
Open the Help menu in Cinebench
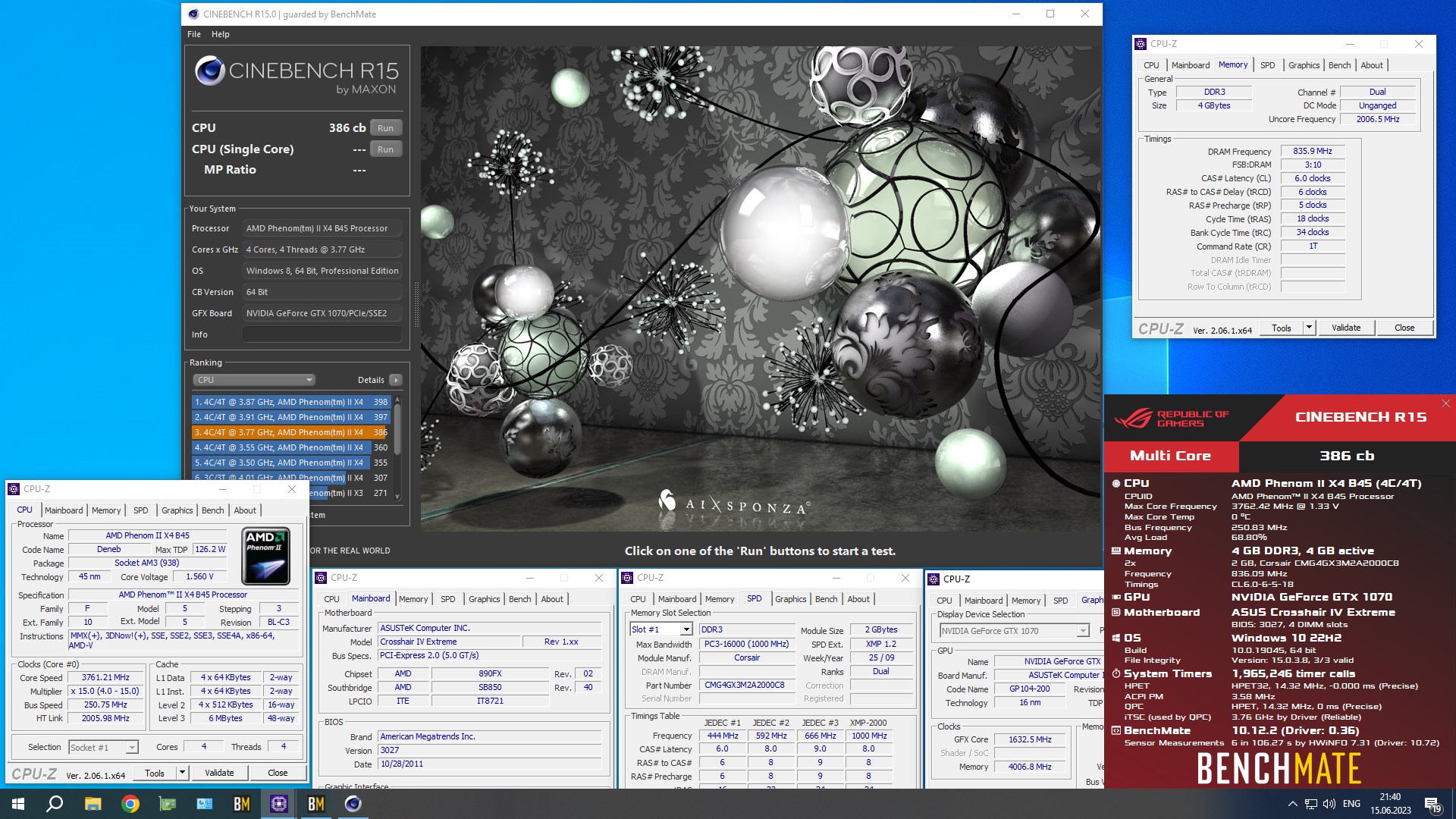221,34
